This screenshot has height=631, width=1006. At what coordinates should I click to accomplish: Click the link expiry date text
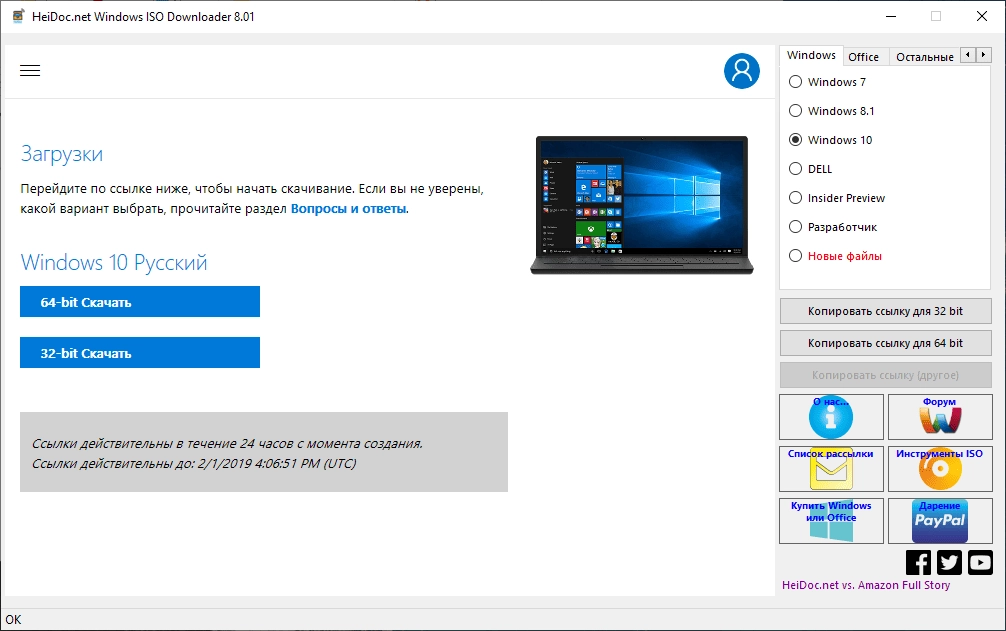194,463
